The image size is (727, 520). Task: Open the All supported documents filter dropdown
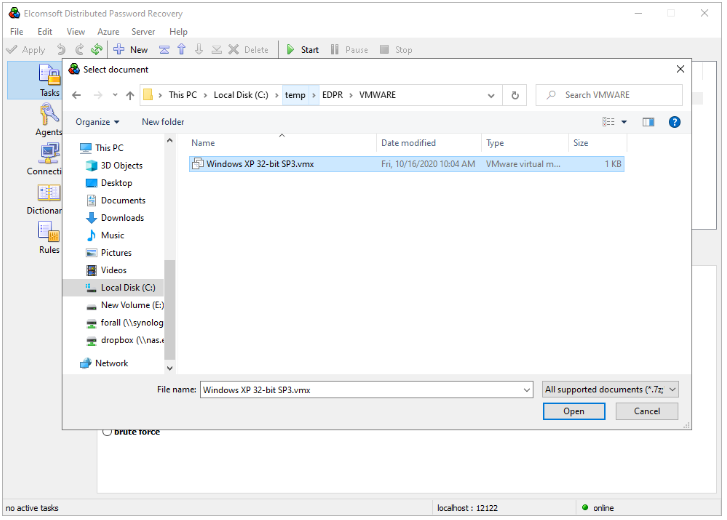(x=610, y=389)
